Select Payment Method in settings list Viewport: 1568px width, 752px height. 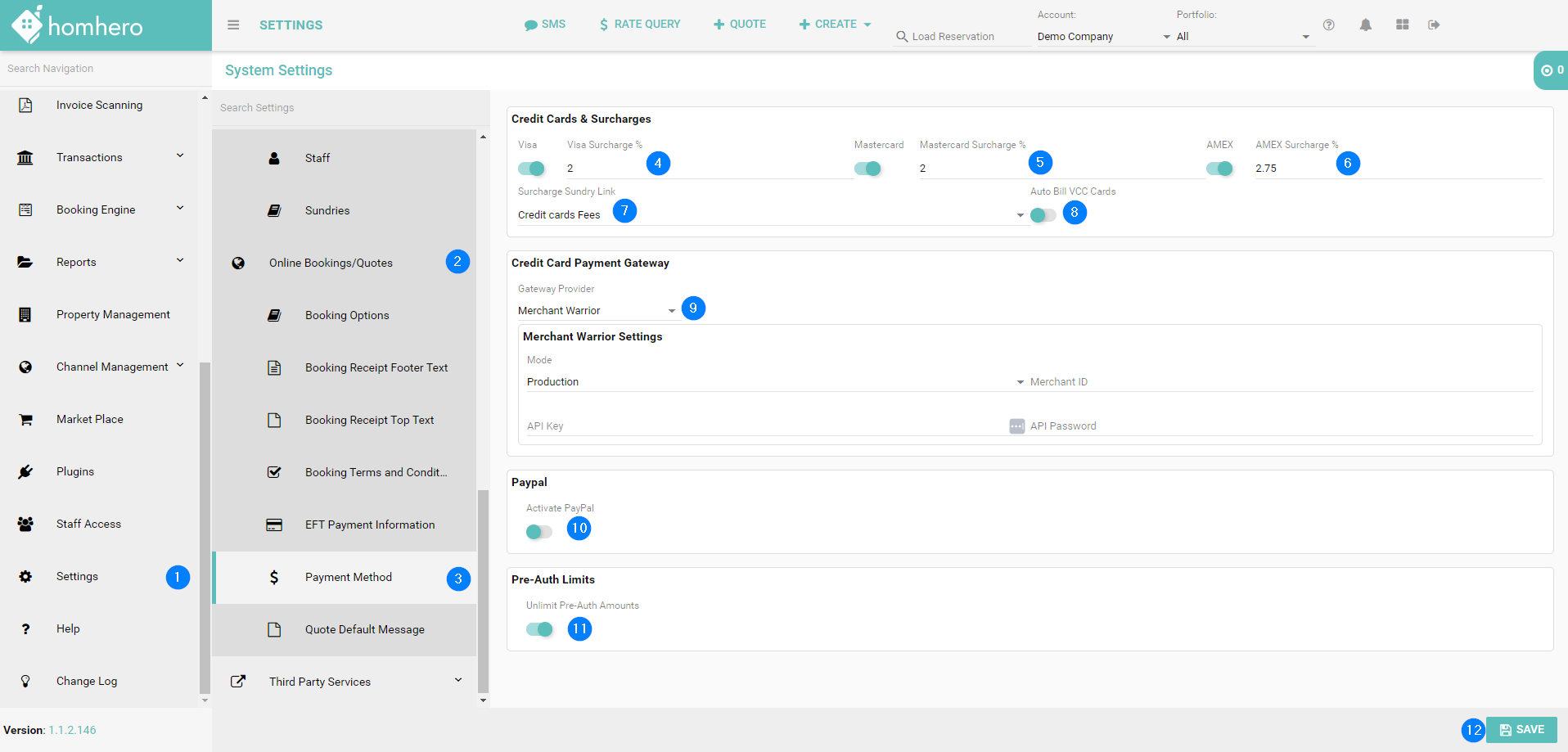(349, 577)
